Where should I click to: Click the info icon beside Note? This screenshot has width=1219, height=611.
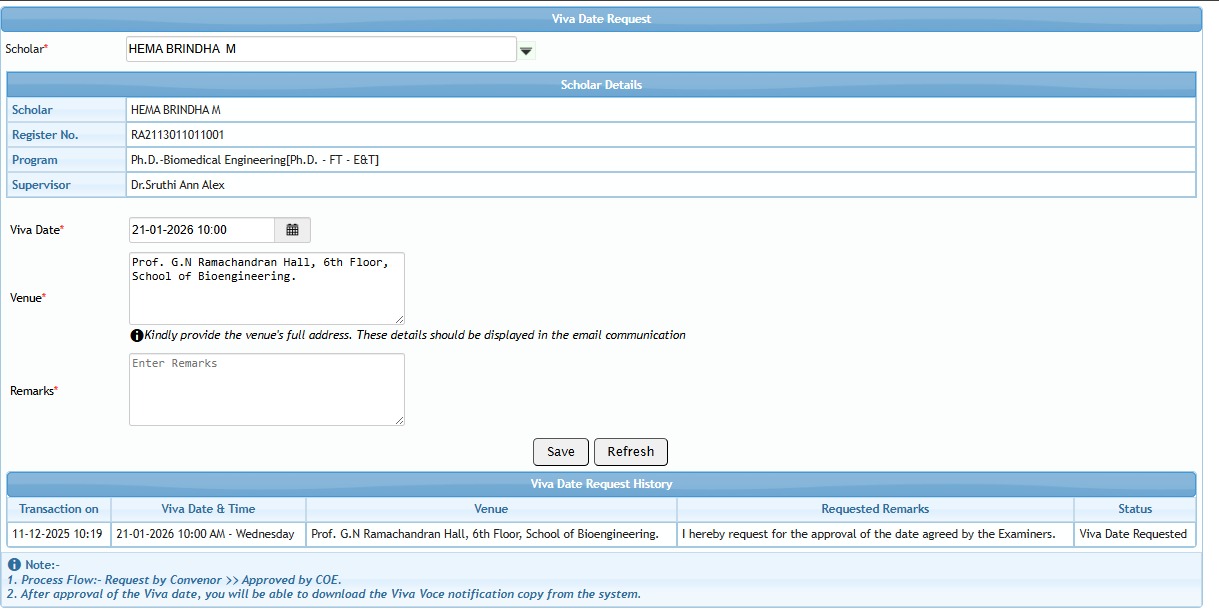(14, 565)
